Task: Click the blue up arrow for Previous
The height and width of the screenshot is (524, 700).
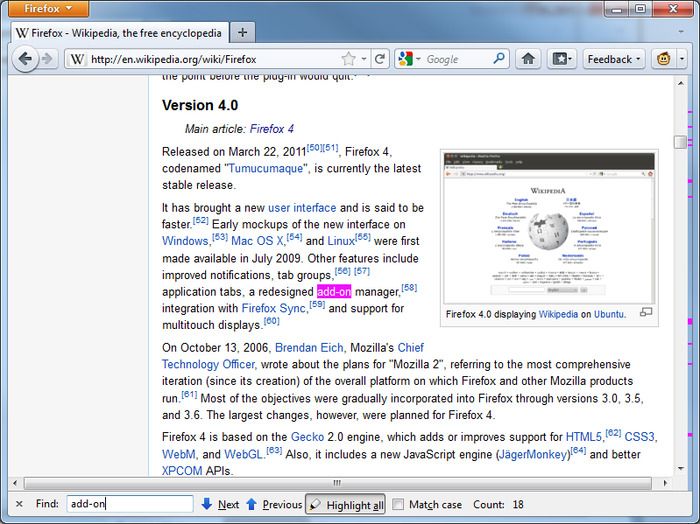Action: coord(251,504)
